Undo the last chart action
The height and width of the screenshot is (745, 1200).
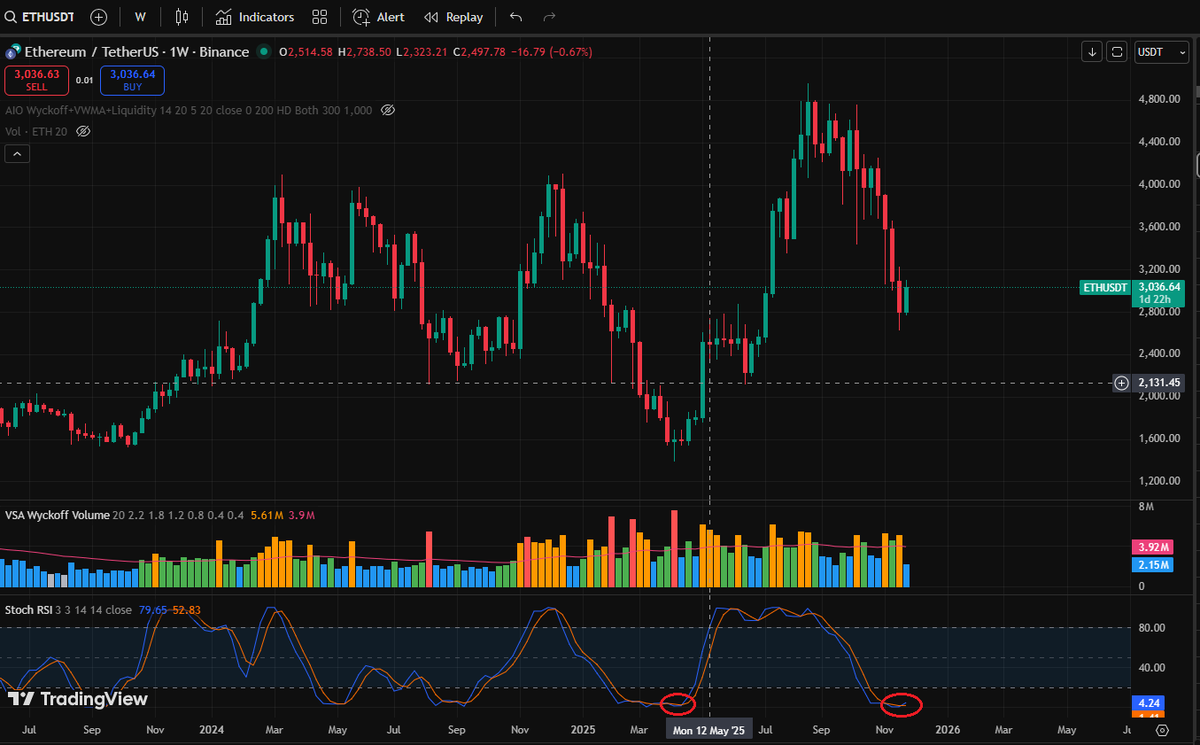tap(515, 17)
